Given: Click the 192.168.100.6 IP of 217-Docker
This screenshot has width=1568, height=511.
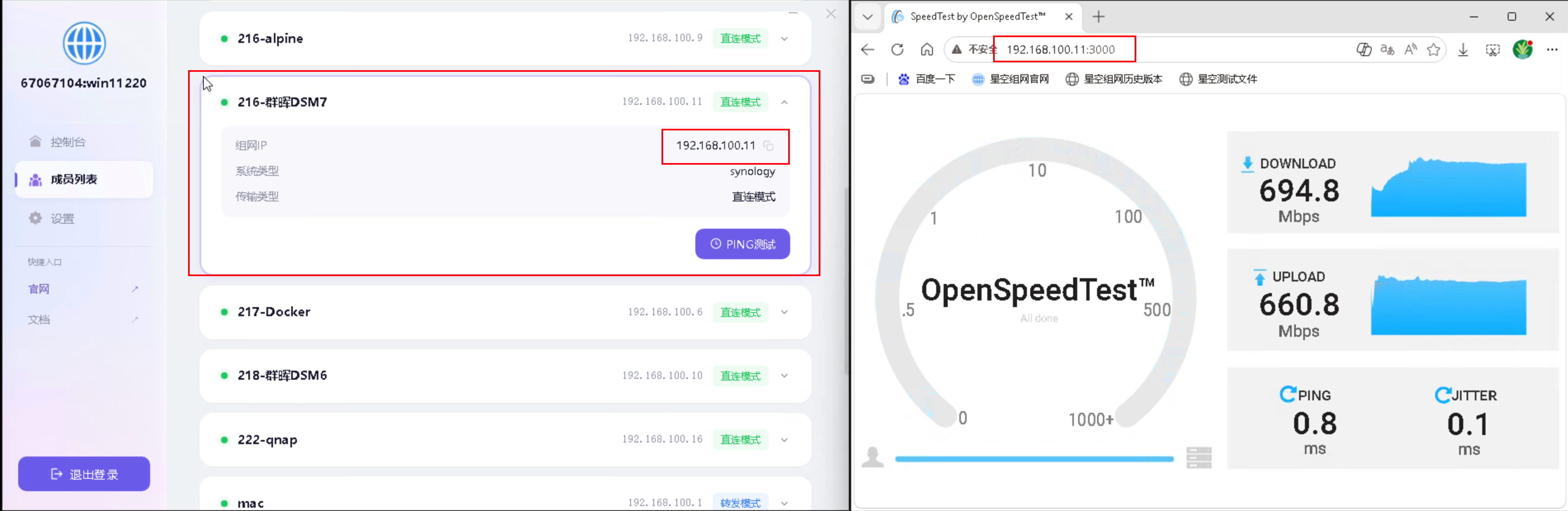Looking at the screenshot, I should (665, 312).
